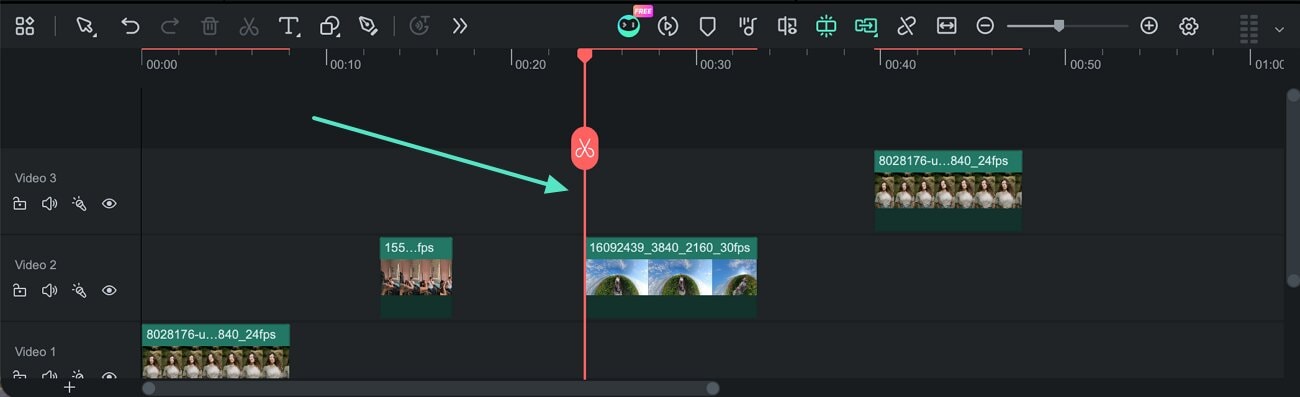Screen dimensions: 1300x397
Task: Split clip using scissors toolbar icon
Action: point(249,27)
